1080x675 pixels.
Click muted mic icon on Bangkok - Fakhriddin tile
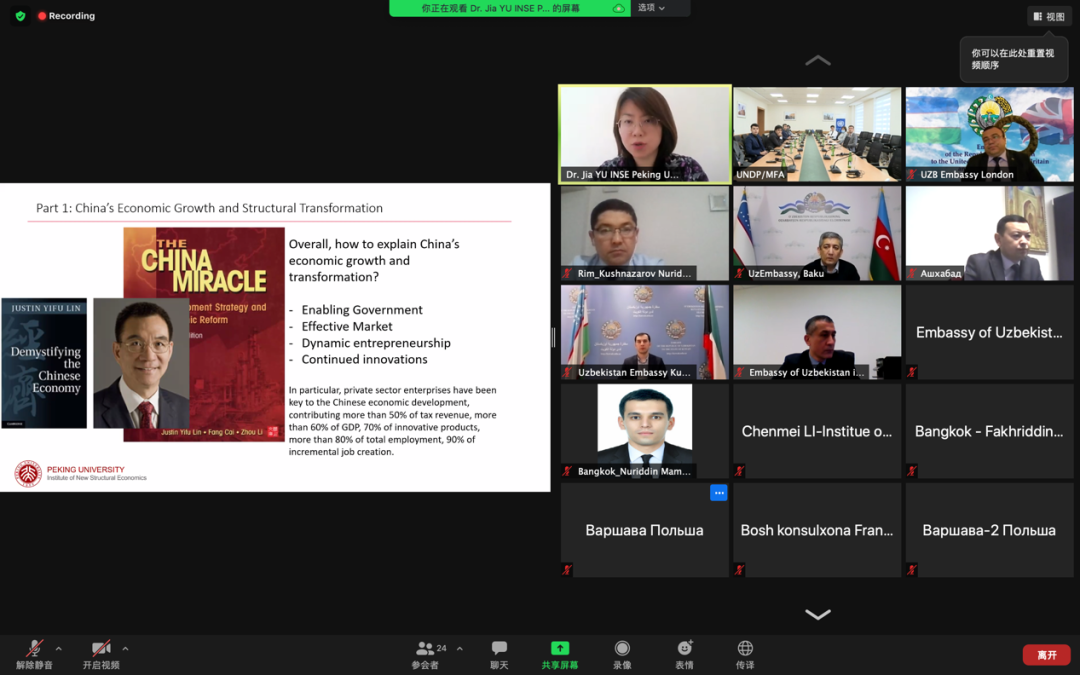pos(912,471)
